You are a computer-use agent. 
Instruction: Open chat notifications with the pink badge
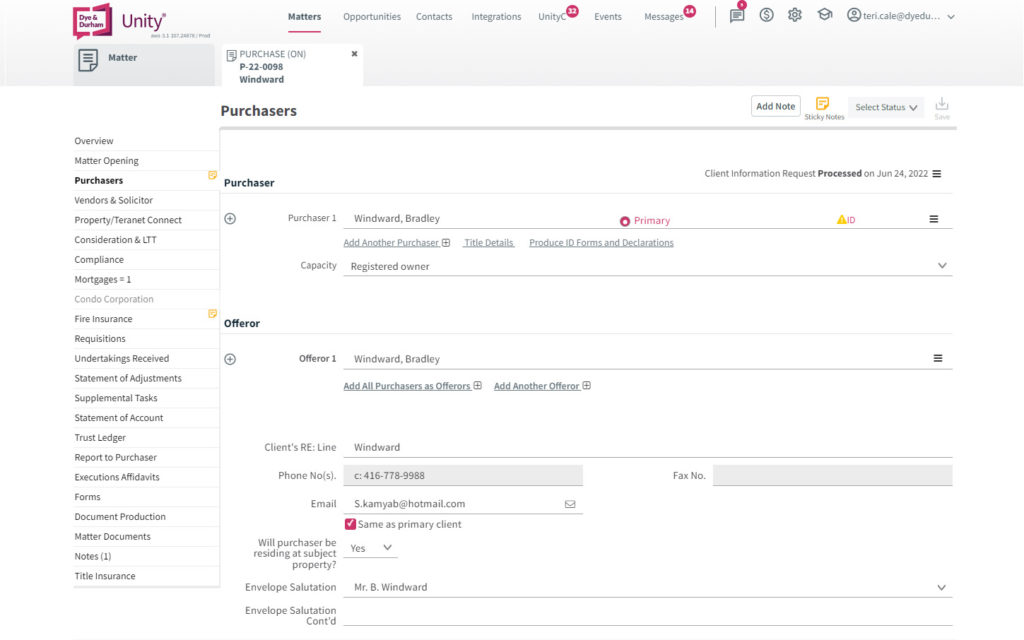736,15
